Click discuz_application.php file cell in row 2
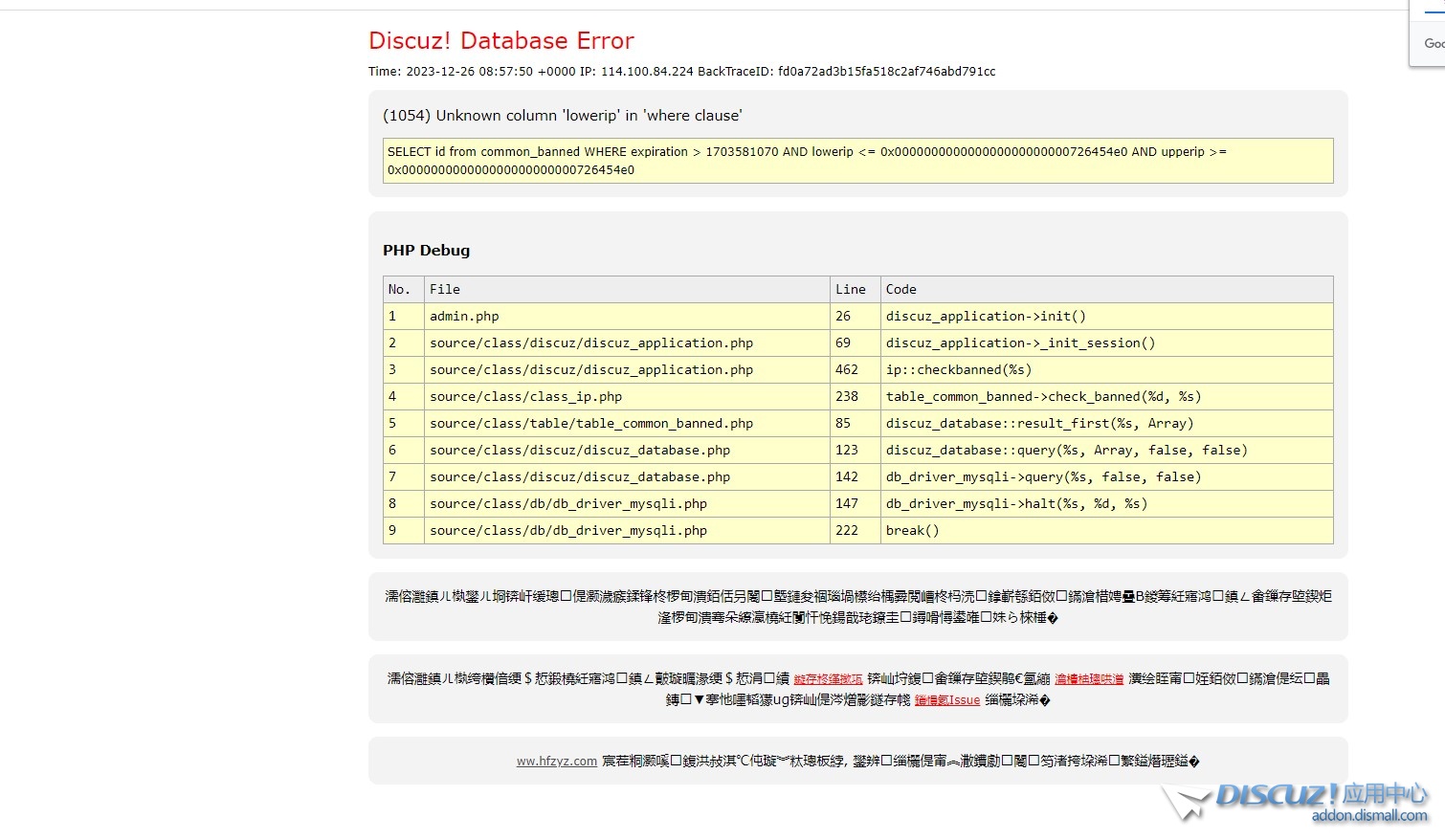Viewport: 1445px width, 840px height. (x=627, y=343)
